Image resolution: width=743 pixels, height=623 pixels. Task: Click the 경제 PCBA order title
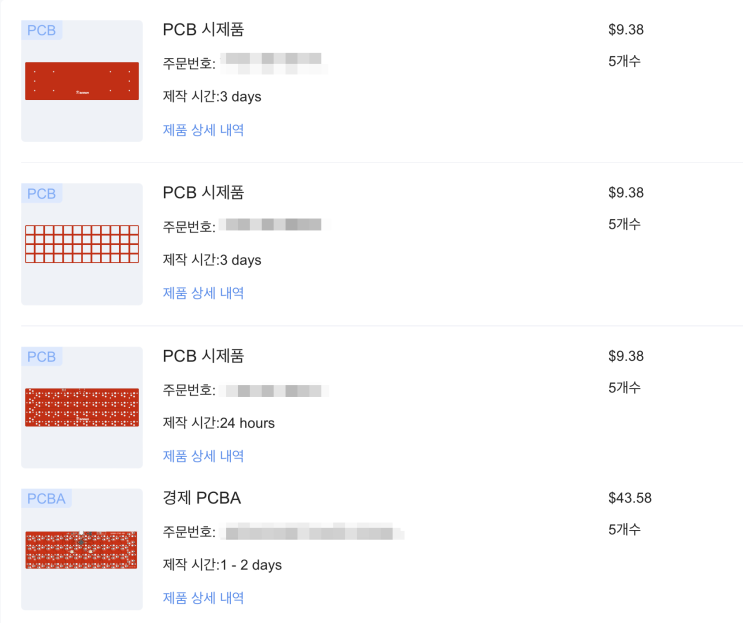(x=201, y=498)
